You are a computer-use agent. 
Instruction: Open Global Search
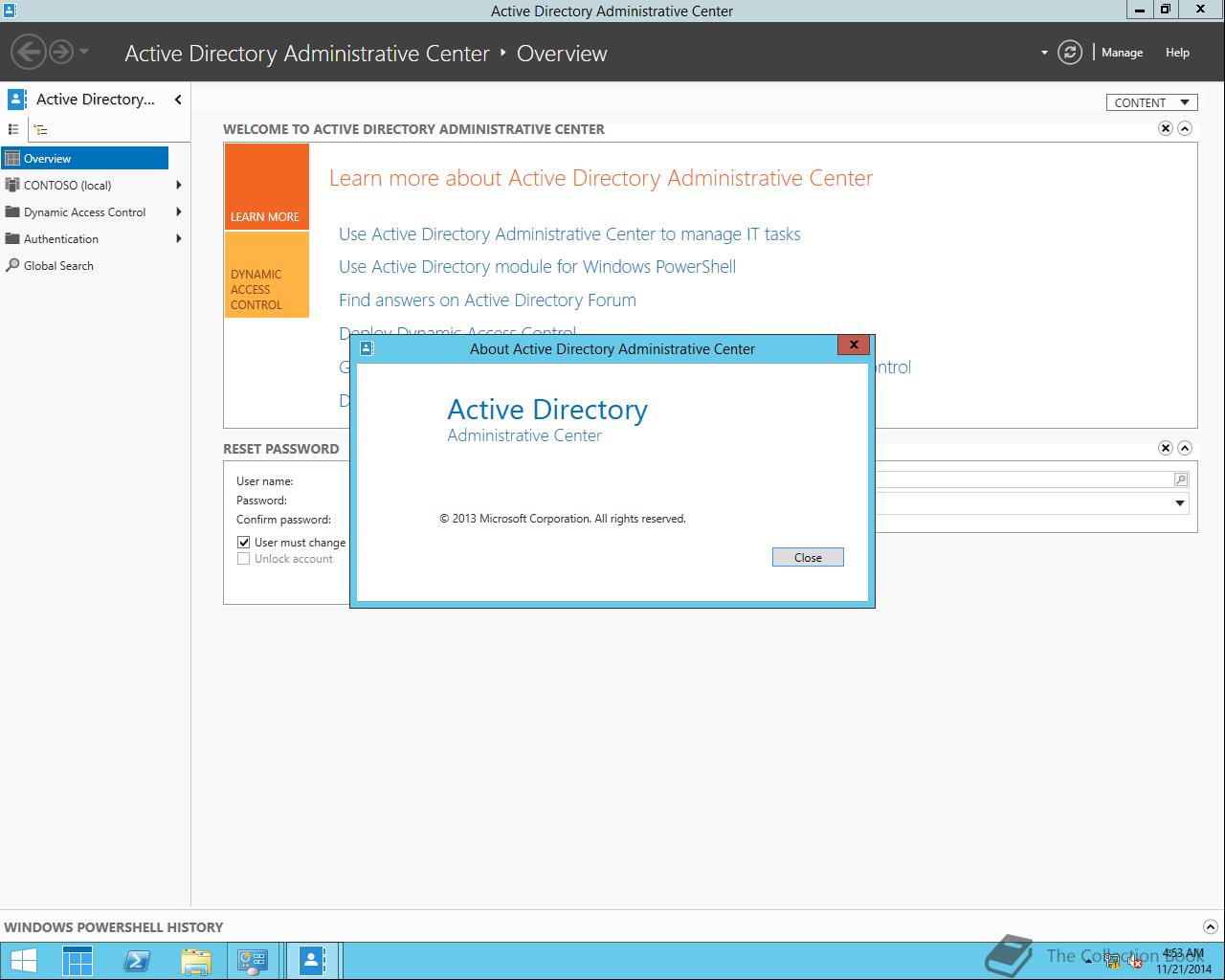tap(58, 266)
